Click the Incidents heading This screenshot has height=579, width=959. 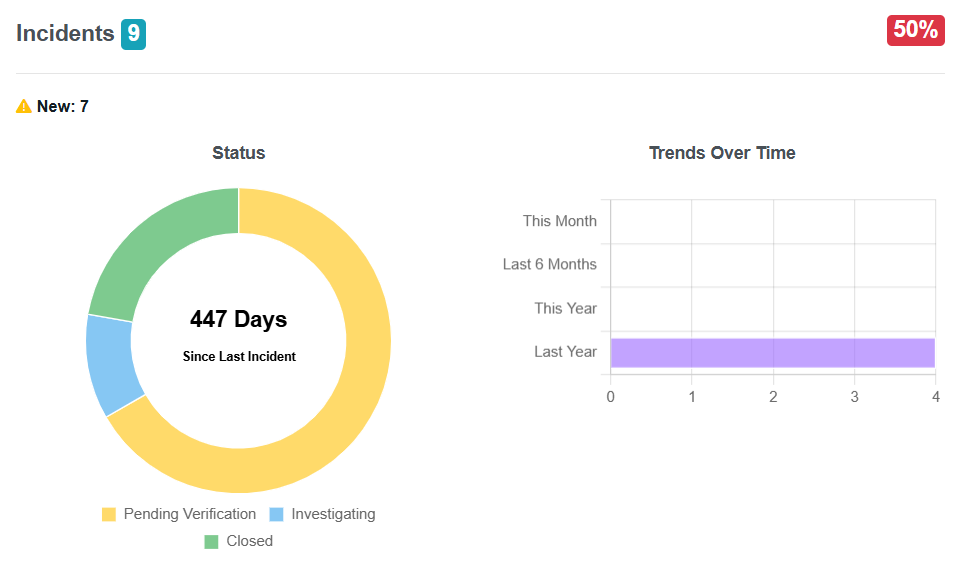[x=65, y=33]
